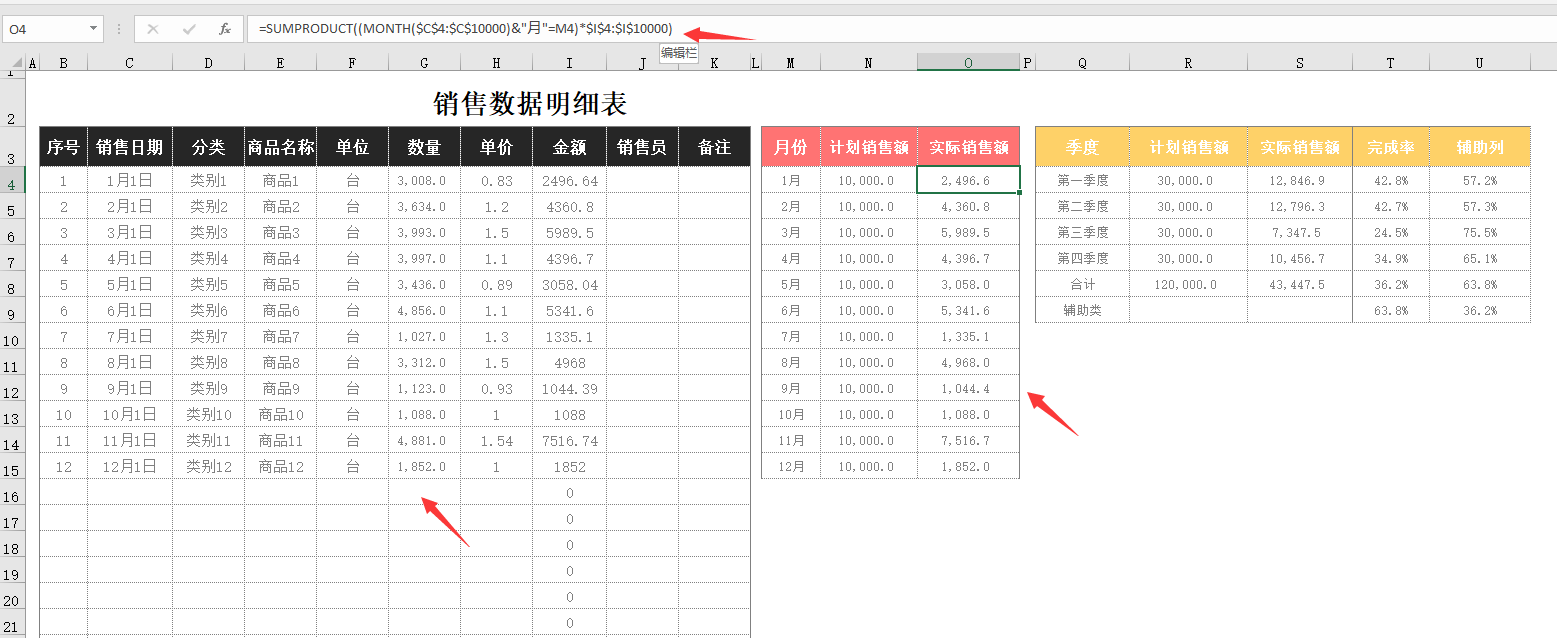The height and width of the screenshot is (638, 1557).
Task: Click the 季度 header cell
Action: pos(1083,147)
